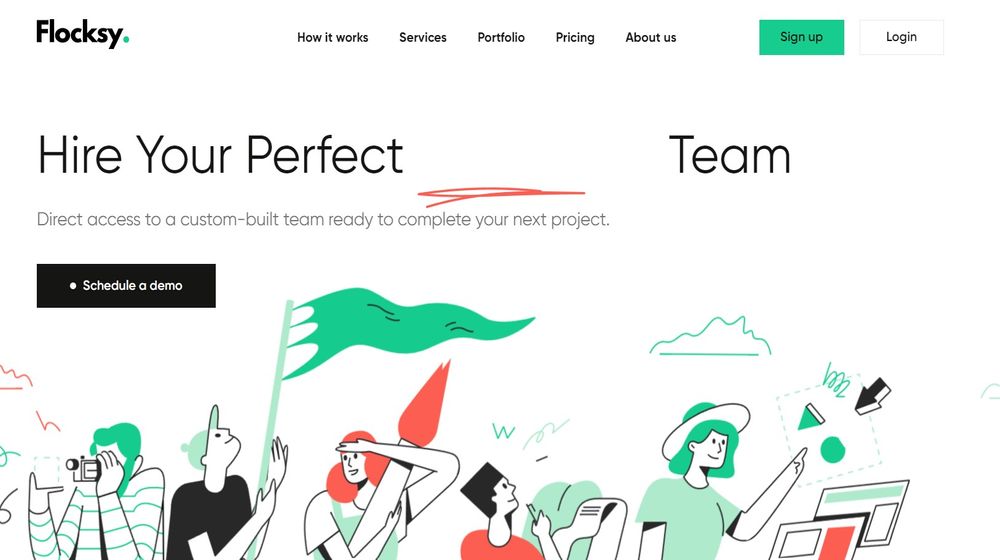Click the white dot in the demo button
Image resolution: width=1000 pixels, height=560 pixels.
(x=73, y=286)
